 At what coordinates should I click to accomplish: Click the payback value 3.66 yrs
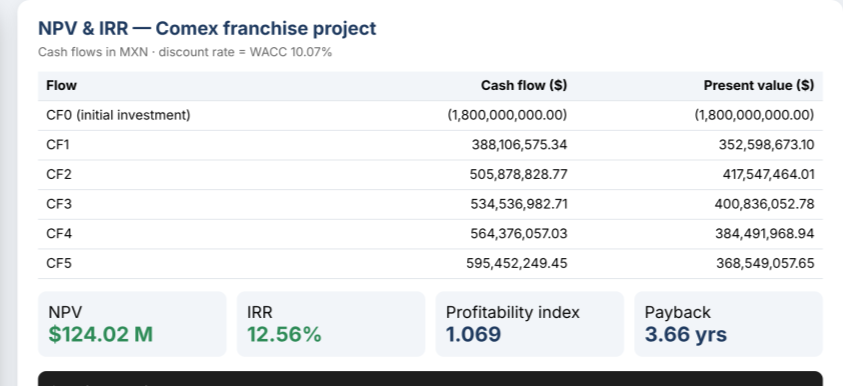pyautogui.click(x=686, y=334)
